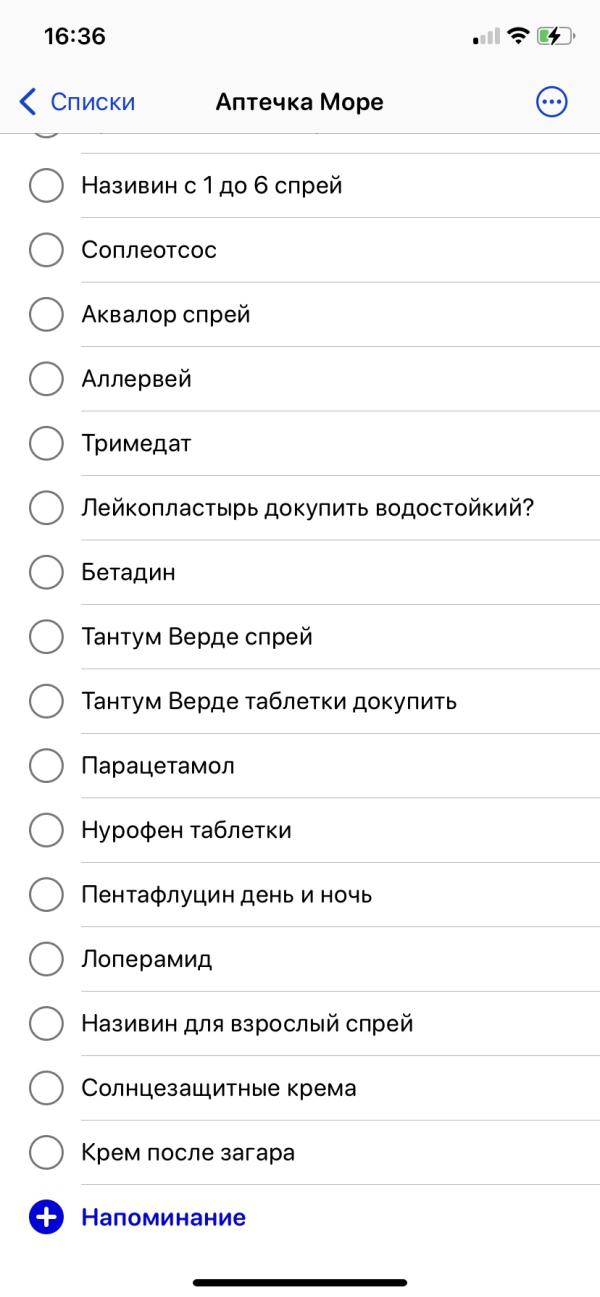Edit the Тримедат reminder text
600x1297 pixels.
136,443
